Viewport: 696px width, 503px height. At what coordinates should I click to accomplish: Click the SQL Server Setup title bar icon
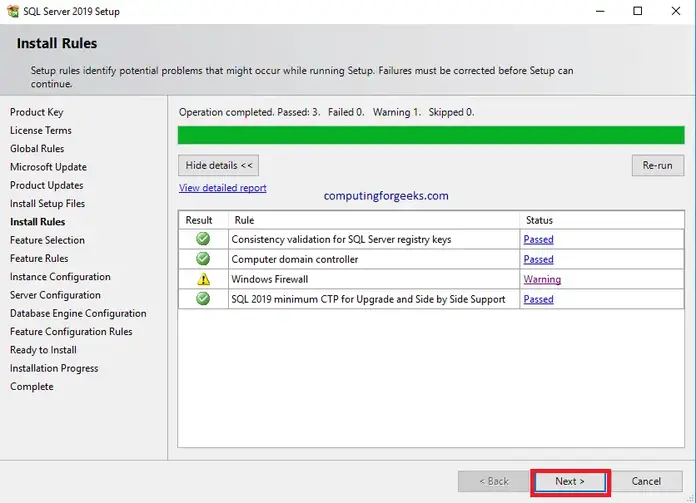click(11, 11)
